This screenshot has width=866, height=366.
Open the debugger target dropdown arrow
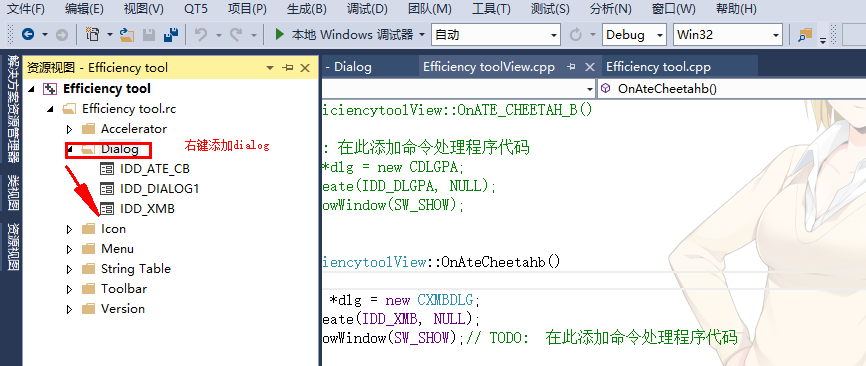tap(422, 35)
